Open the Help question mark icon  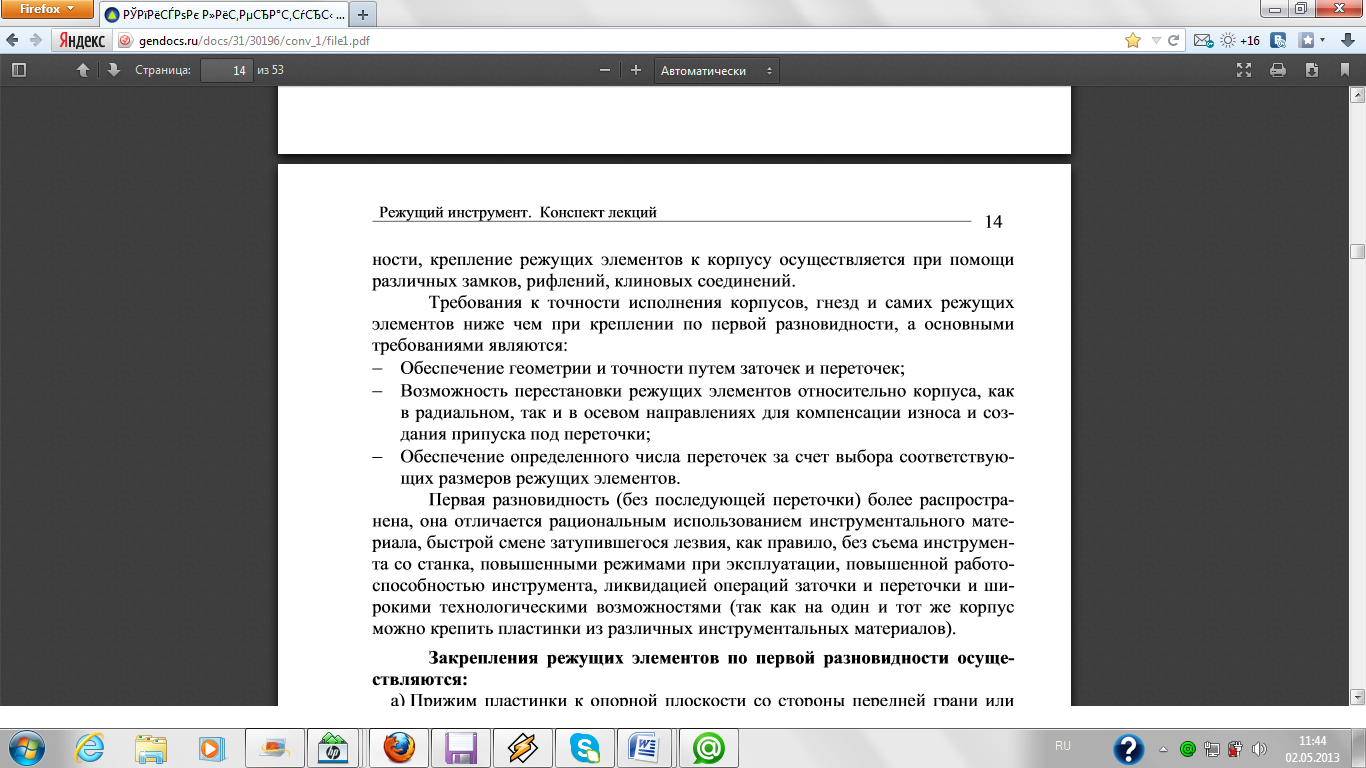tap(1128, 748)
